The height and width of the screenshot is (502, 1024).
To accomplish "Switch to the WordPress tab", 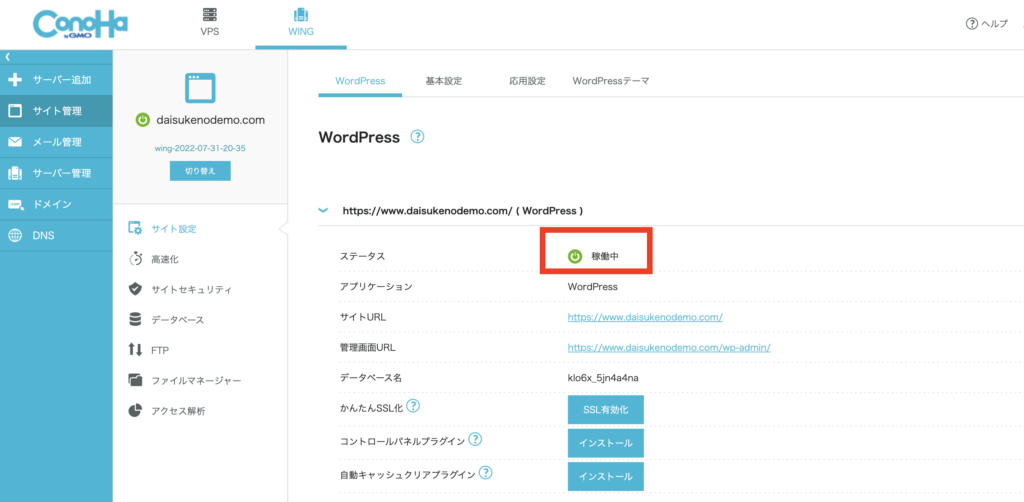I will [360, 81].
